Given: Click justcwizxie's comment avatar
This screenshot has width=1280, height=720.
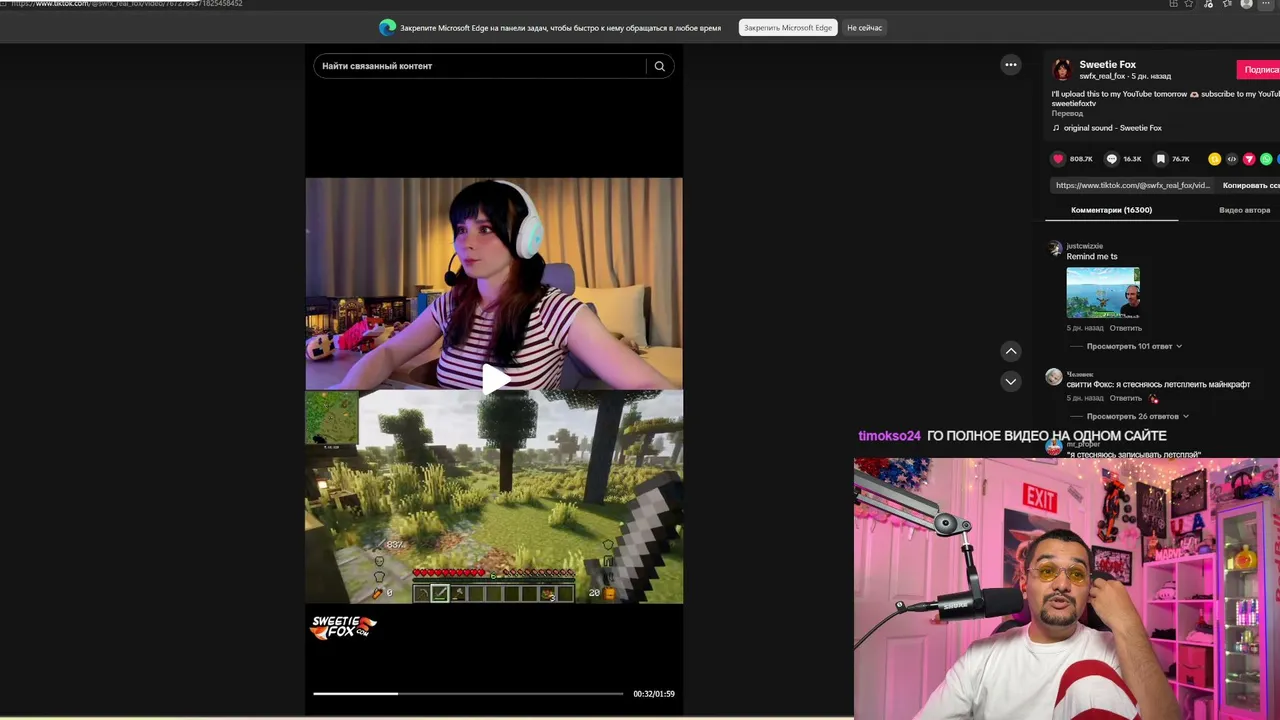Looking at the screenshot, I should tap(1055, 249).
